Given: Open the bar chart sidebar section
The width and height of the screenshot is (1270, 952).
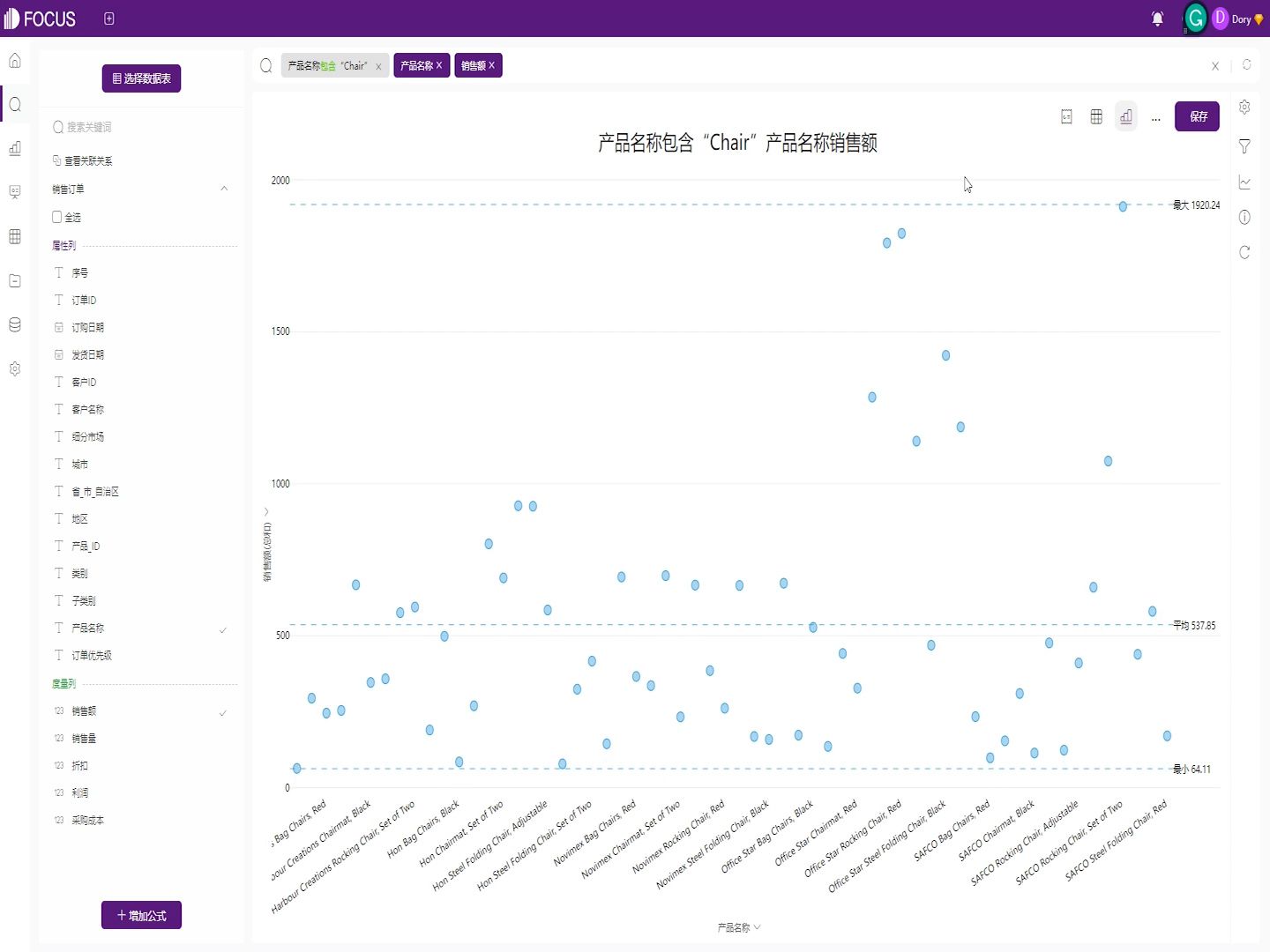Looking at the screenshot, I should pos(15,148).
